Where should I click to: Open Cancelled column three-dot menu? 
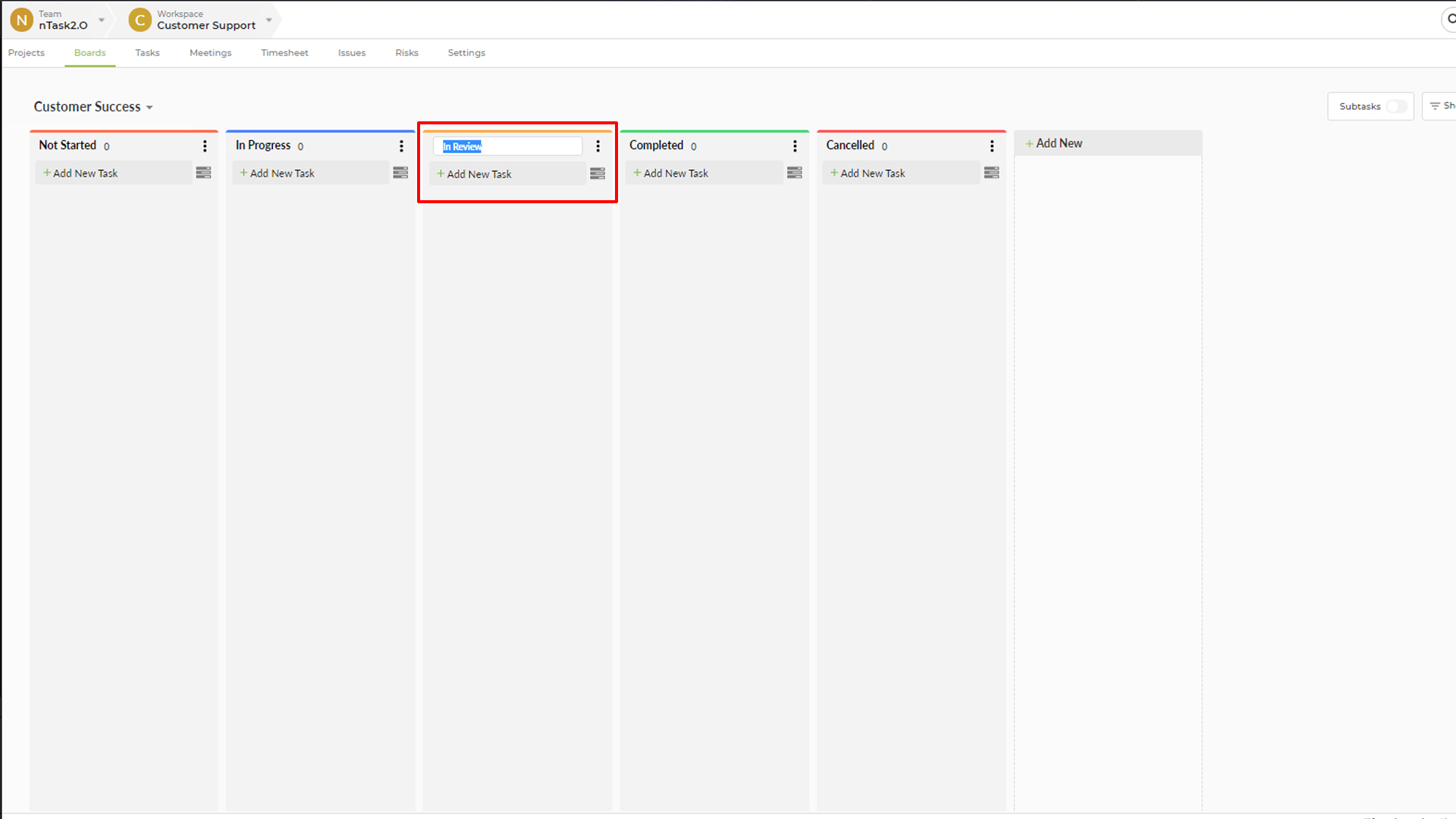click(x=992, y=146)
